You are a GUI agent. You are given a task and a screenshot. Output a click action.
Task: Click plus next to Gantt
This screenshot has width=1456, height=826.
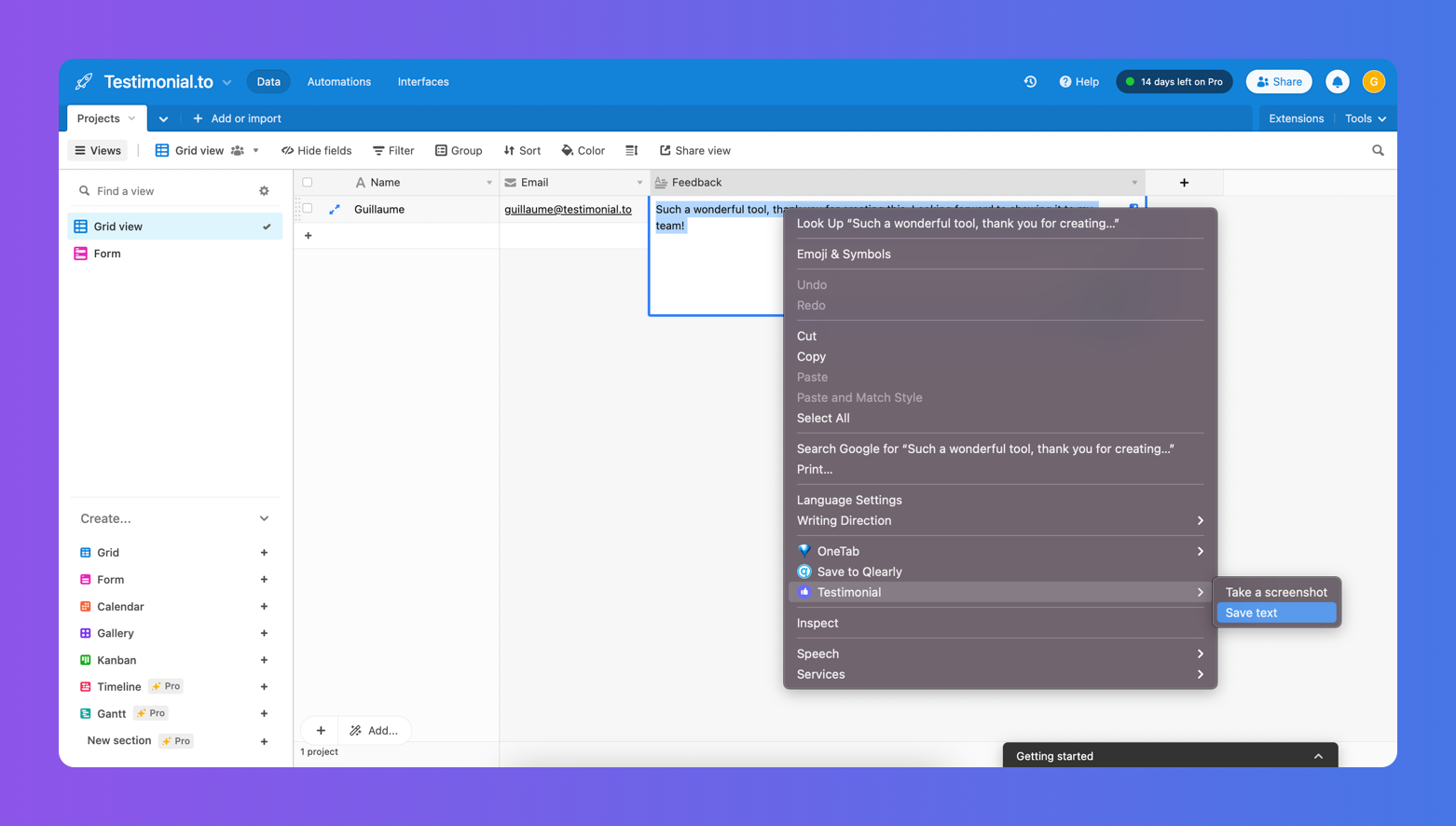pos(264,714)
